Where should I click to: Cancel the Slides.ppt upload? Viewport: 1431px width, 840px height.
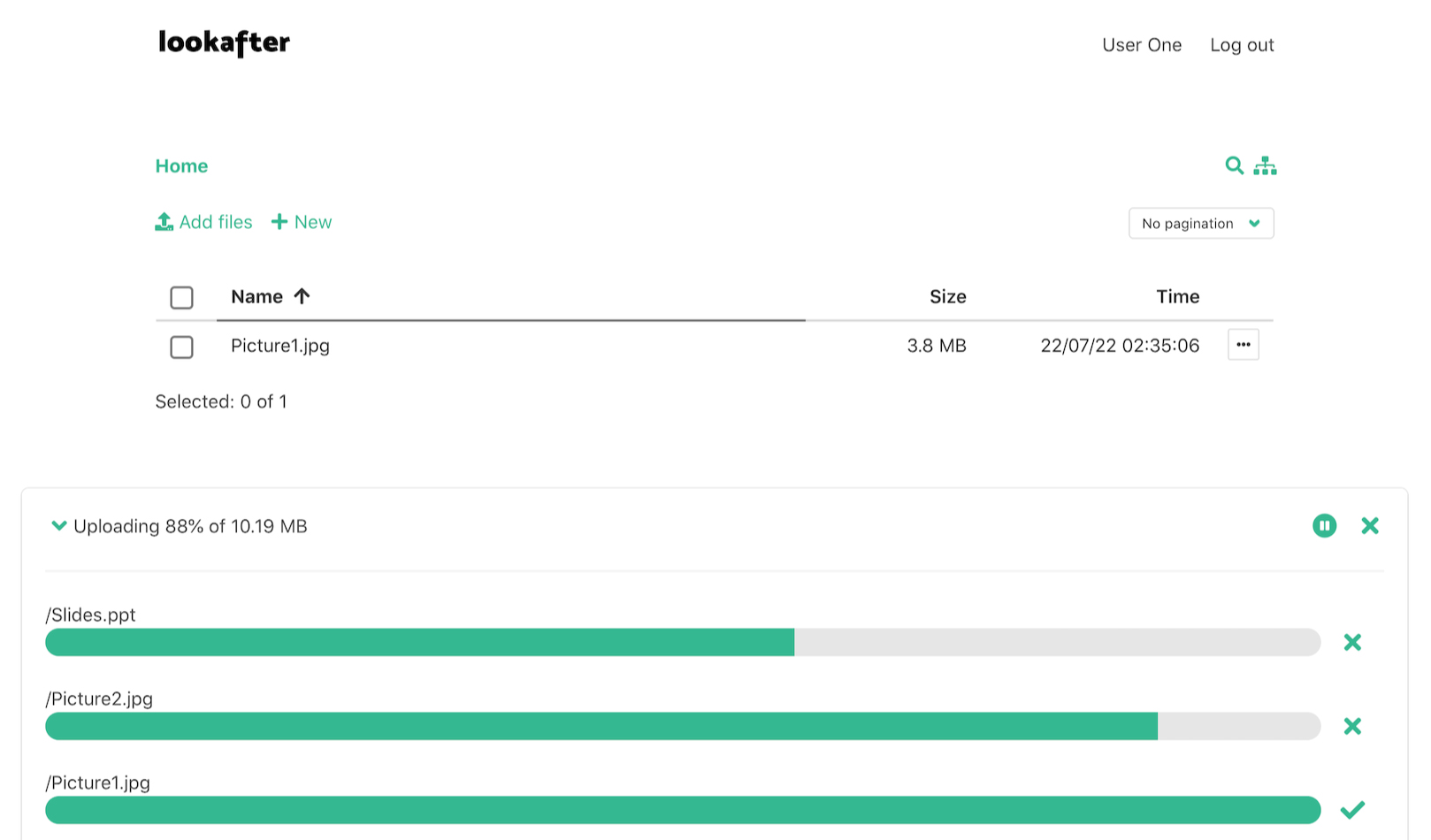[1352, 643]
